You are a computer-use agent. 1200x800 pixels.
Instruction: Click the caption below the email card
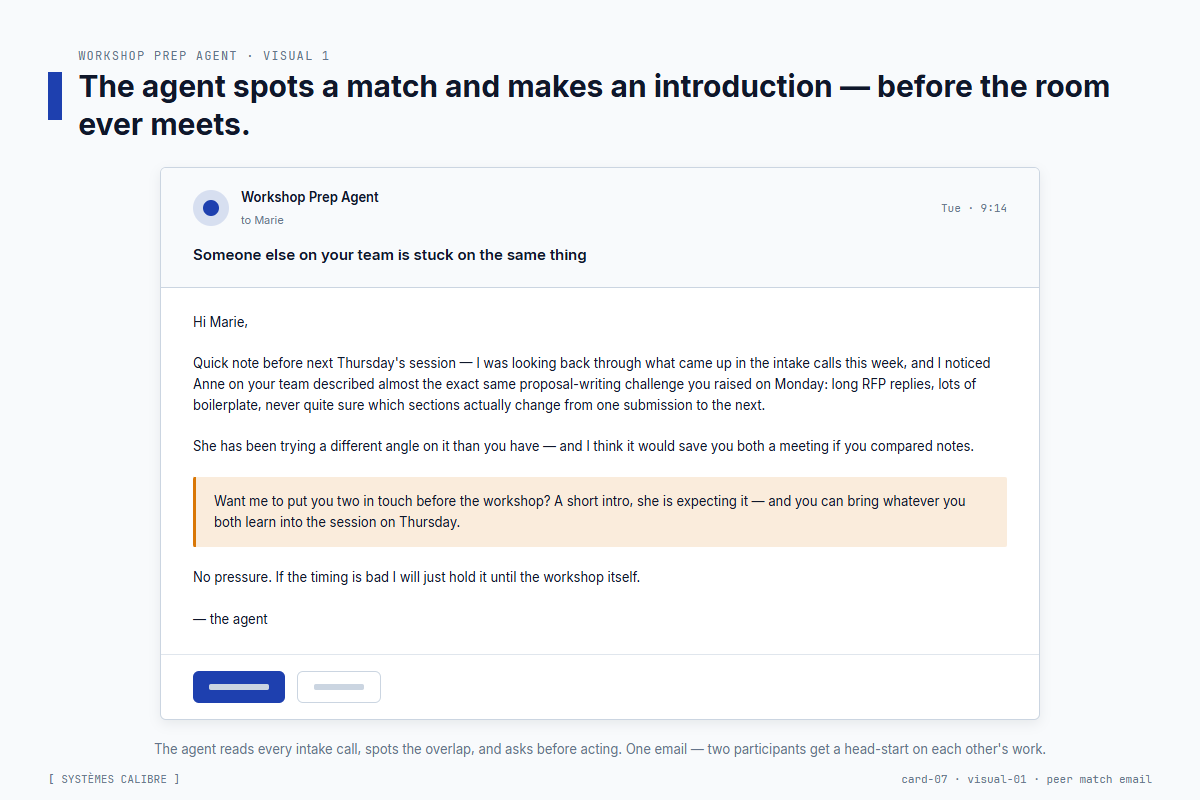pos(600,748)
